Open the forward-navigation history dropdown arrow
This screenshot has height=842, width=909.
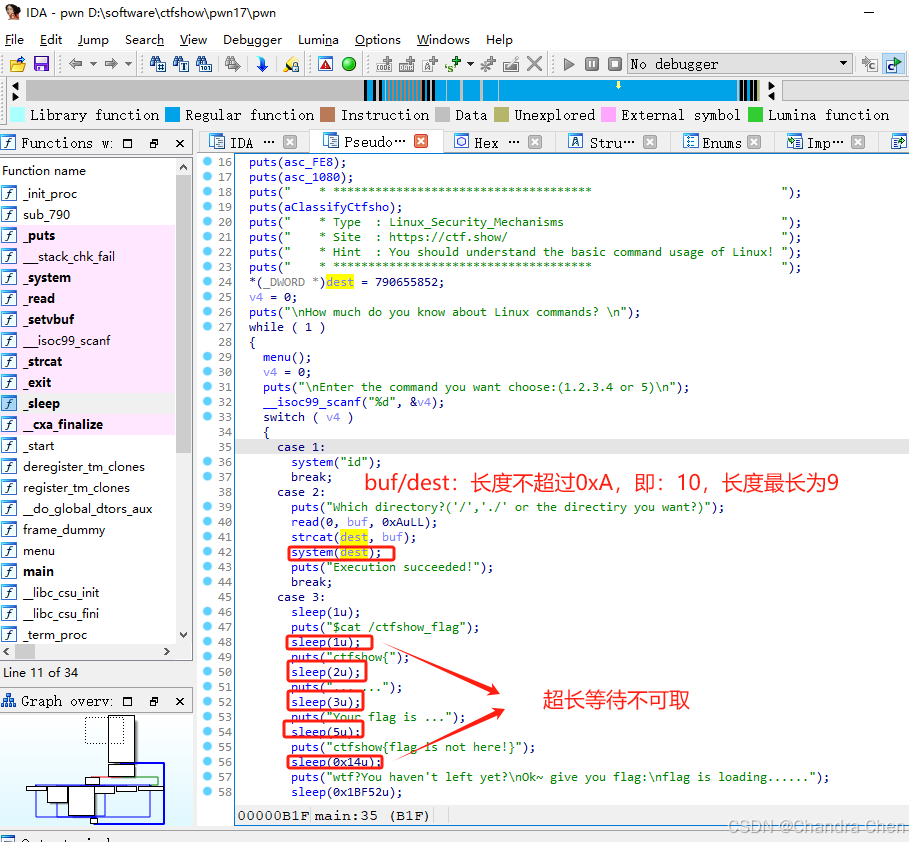(x=128, y=64)
